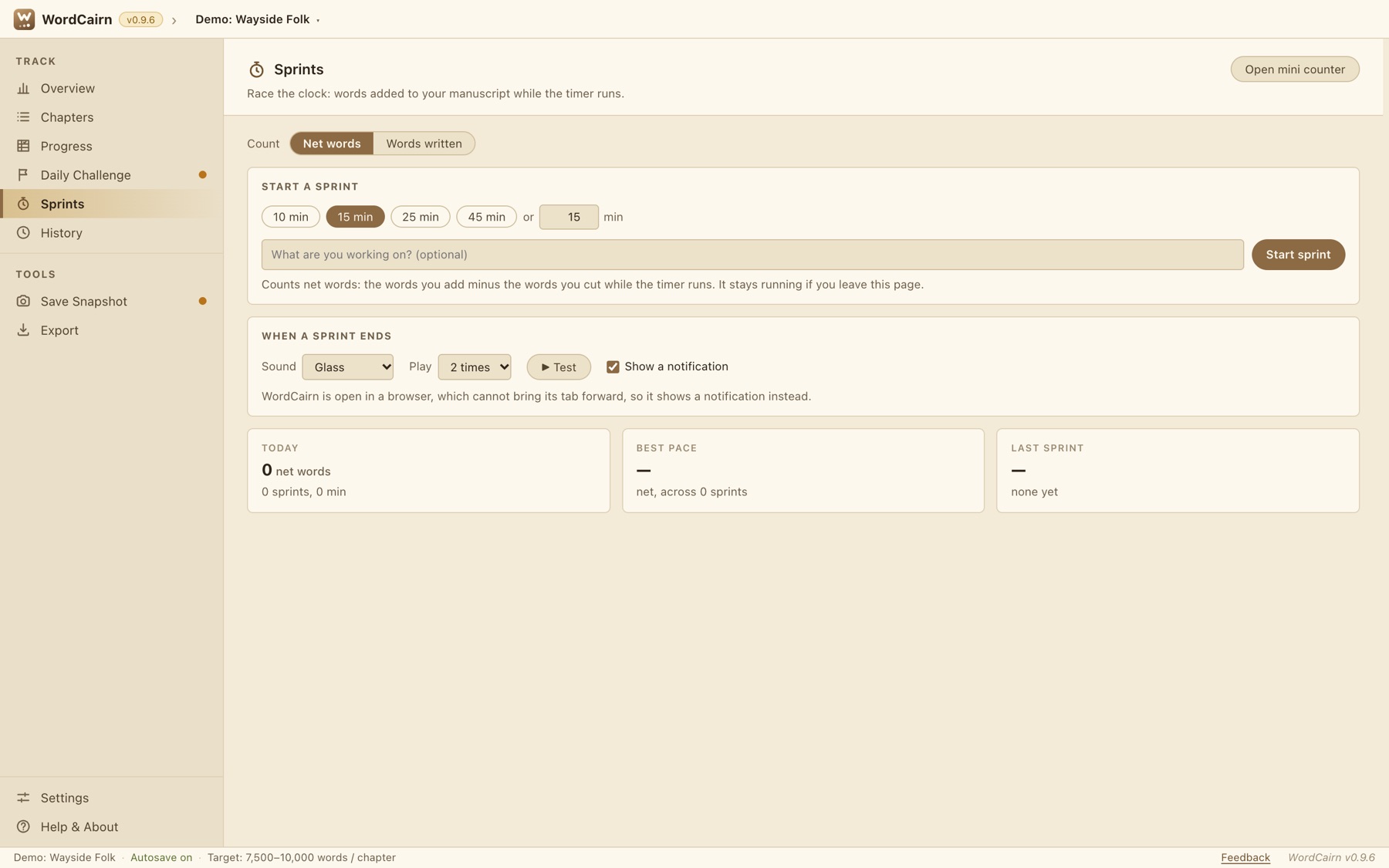Viewport: 1389px width, 868px height.
Task: Select the 15 min sprint preset
Action: pos(355,217)
